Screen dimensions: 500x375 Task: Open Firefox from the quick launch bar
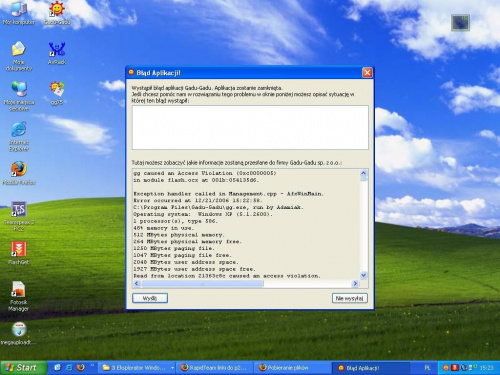(x=81, y=367)
